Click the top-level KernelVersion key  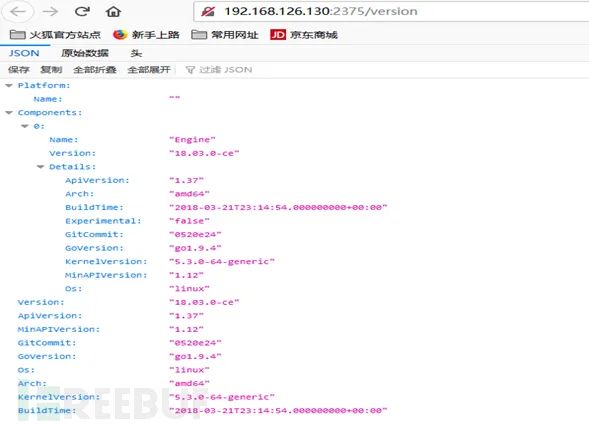click(x=59, y=397)
